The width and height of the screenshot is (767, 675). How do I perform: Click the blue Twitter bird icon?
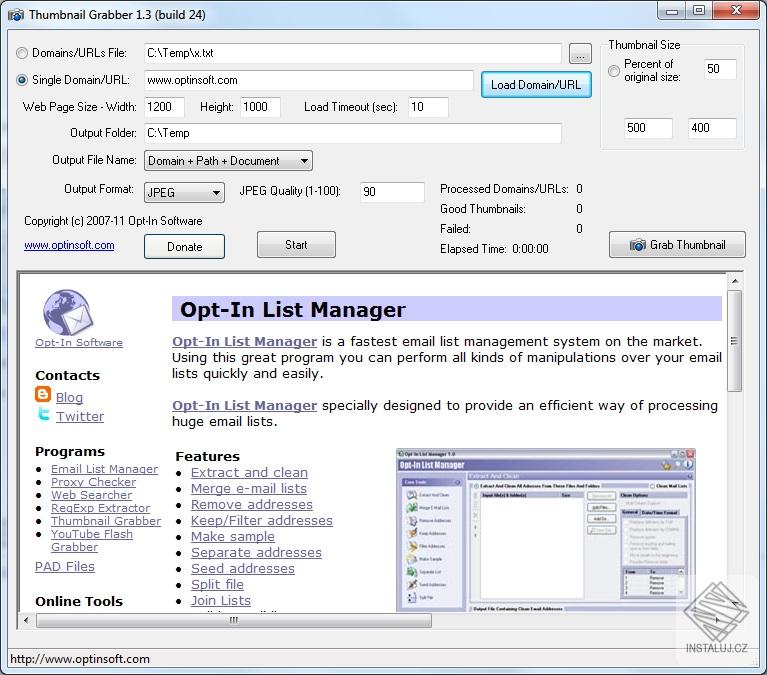click(44, 414)
